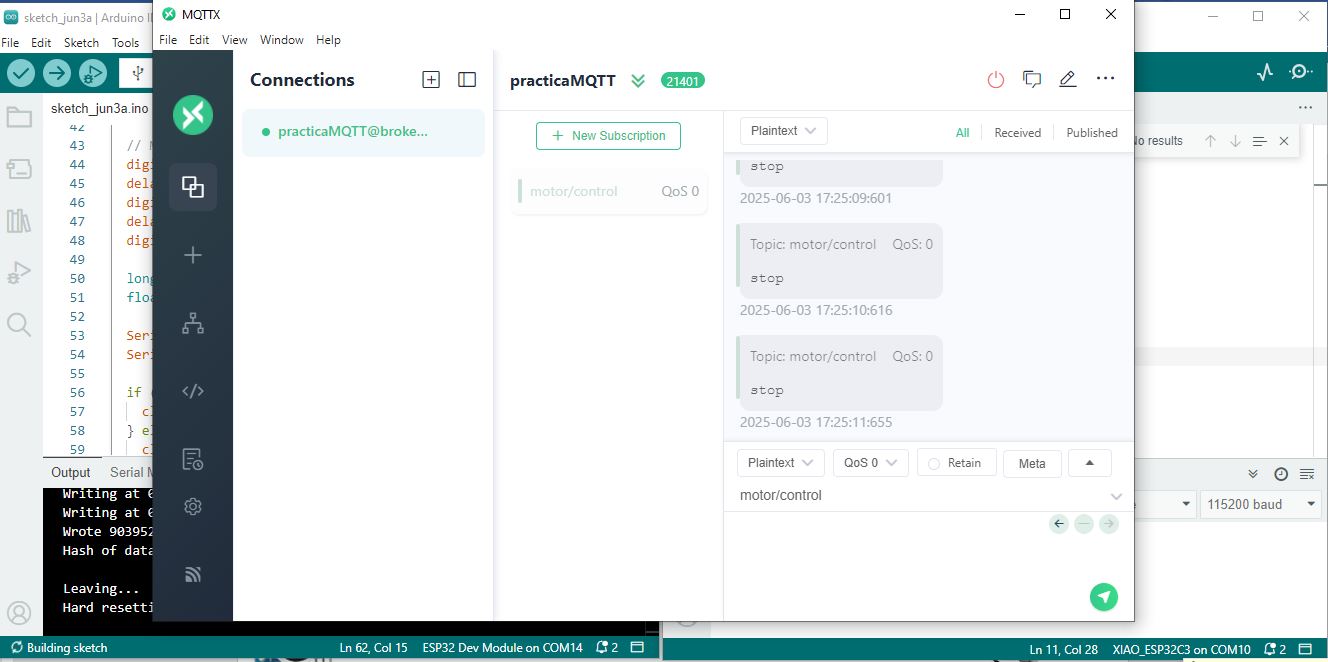The height and width of the screenshot is (662, 1328).
Task: Click New Subscription button
Action: coord(608,136)
